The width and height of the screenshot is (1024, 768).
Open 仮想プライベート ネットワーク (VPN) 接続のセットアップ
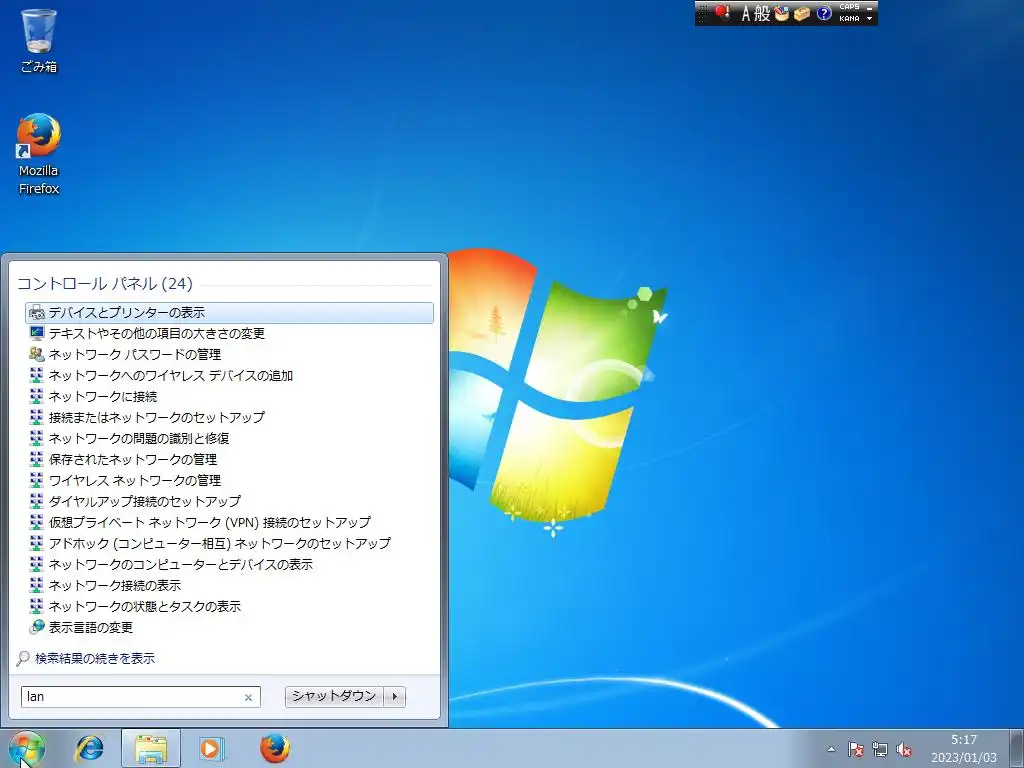[229, 522]
